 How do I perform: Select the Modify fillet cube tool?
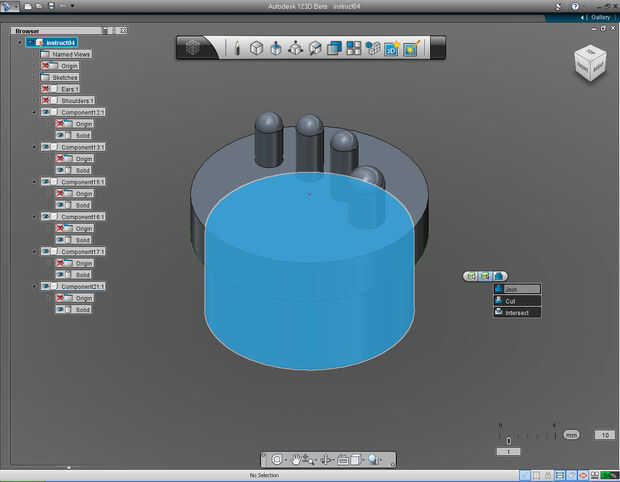pyautogui.click(x=315, y=48)
